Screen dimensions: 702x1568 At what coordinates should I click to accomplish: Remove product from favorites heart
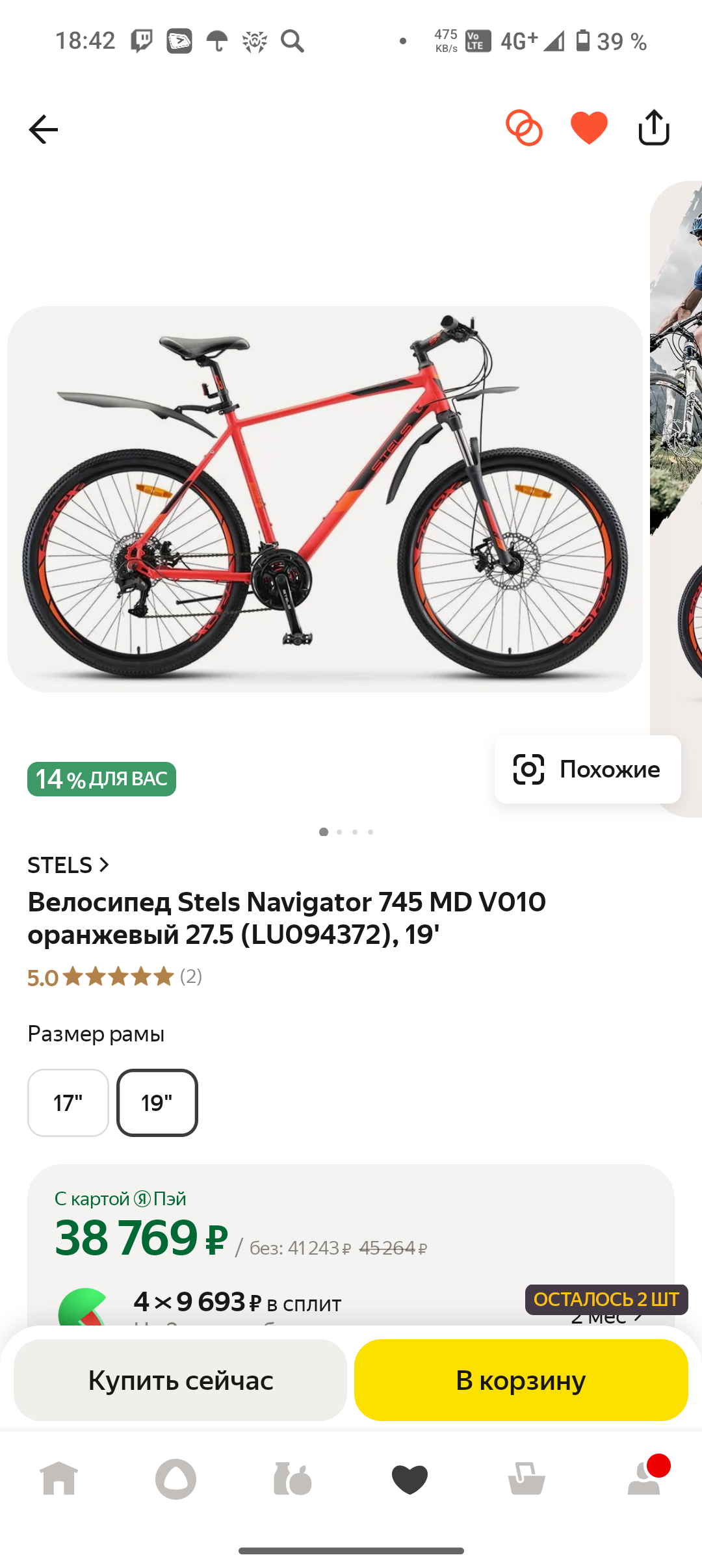(x=589, y=128)
